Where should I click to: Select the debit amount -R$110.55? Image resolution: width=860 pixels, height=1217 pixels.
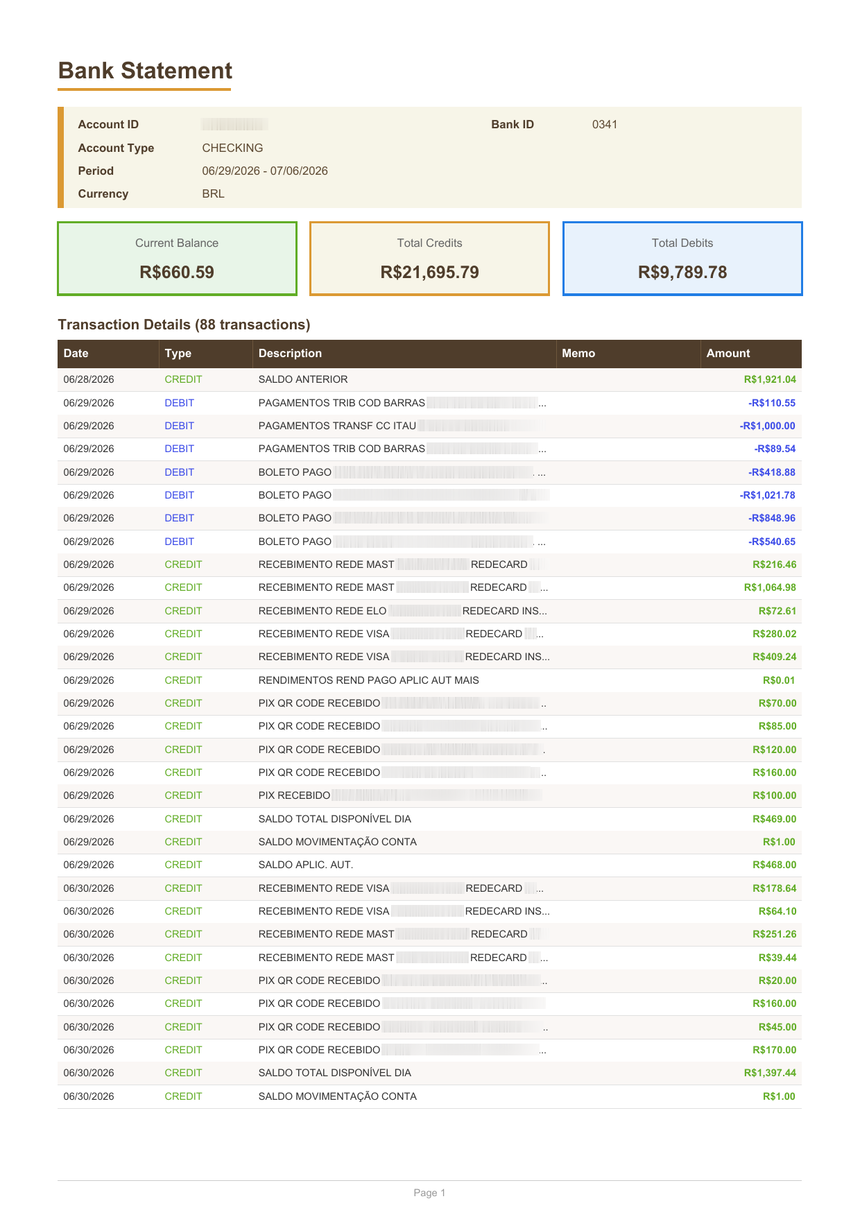[x=772, y=403]
